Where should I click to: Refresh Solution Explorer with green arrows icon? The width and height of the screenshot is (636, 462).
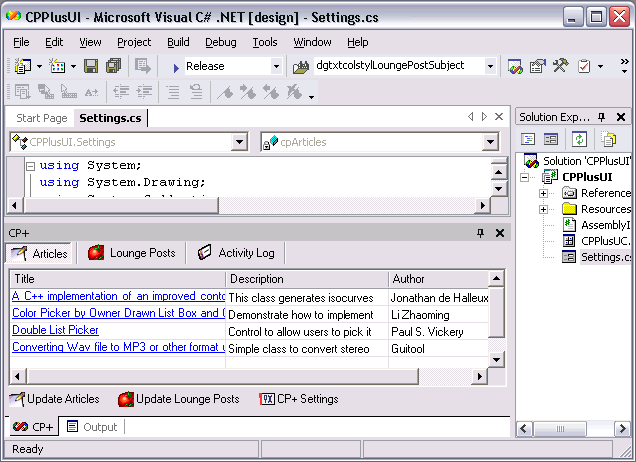pyautogui.click(x=579, y=139)
